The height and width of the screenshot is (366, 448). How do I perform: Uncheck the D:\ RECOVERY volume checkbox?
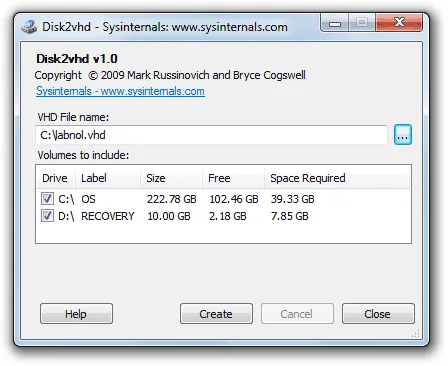(47, 216)
